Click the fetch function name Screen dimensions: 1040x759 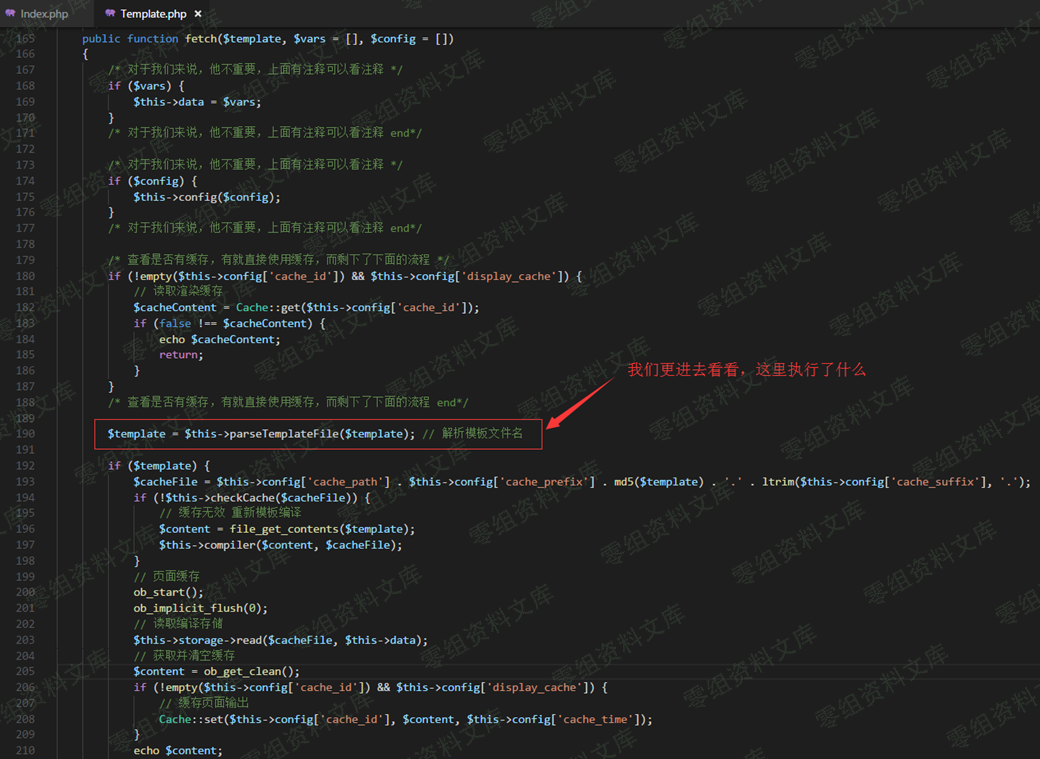coord(200,38)
